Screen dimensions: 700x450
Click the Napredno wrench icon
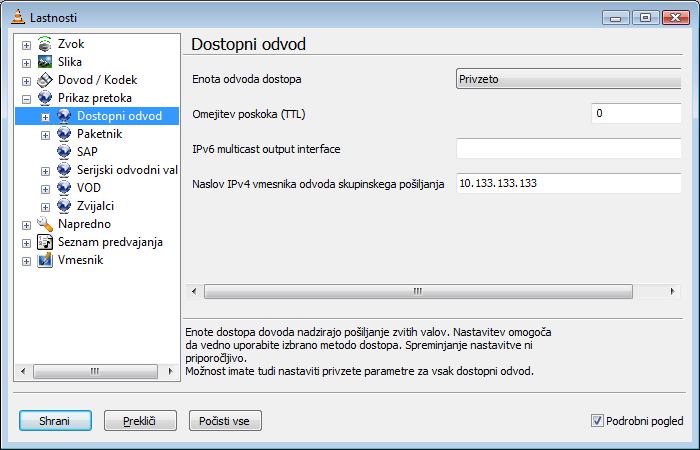(45, 224)
